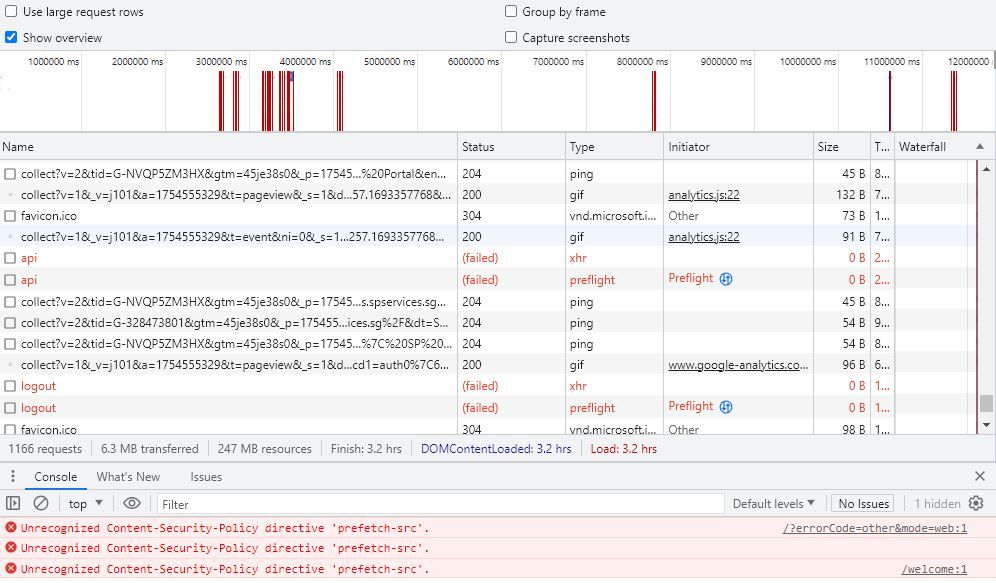Screen dimensions: 996x583
Task: Open the top JavaScript context dropdown
Action: pyautogui.click(x=85, y=504)
